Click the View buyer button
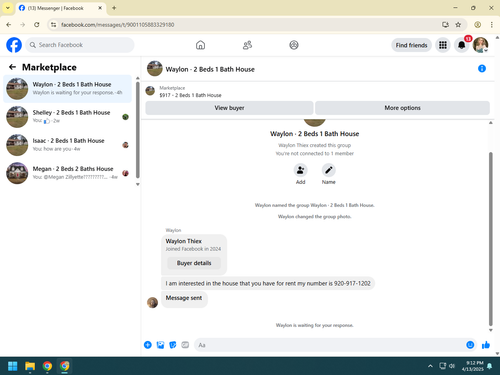This screenshot has height=375, width=500. click(x=229, y=108)
